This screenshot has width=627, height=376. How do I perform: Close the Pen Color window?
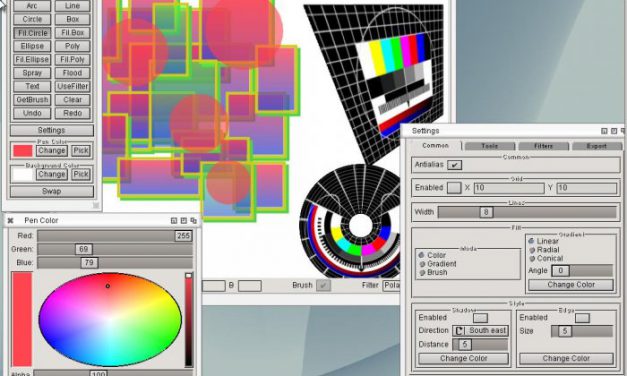(x=10, y=220)
